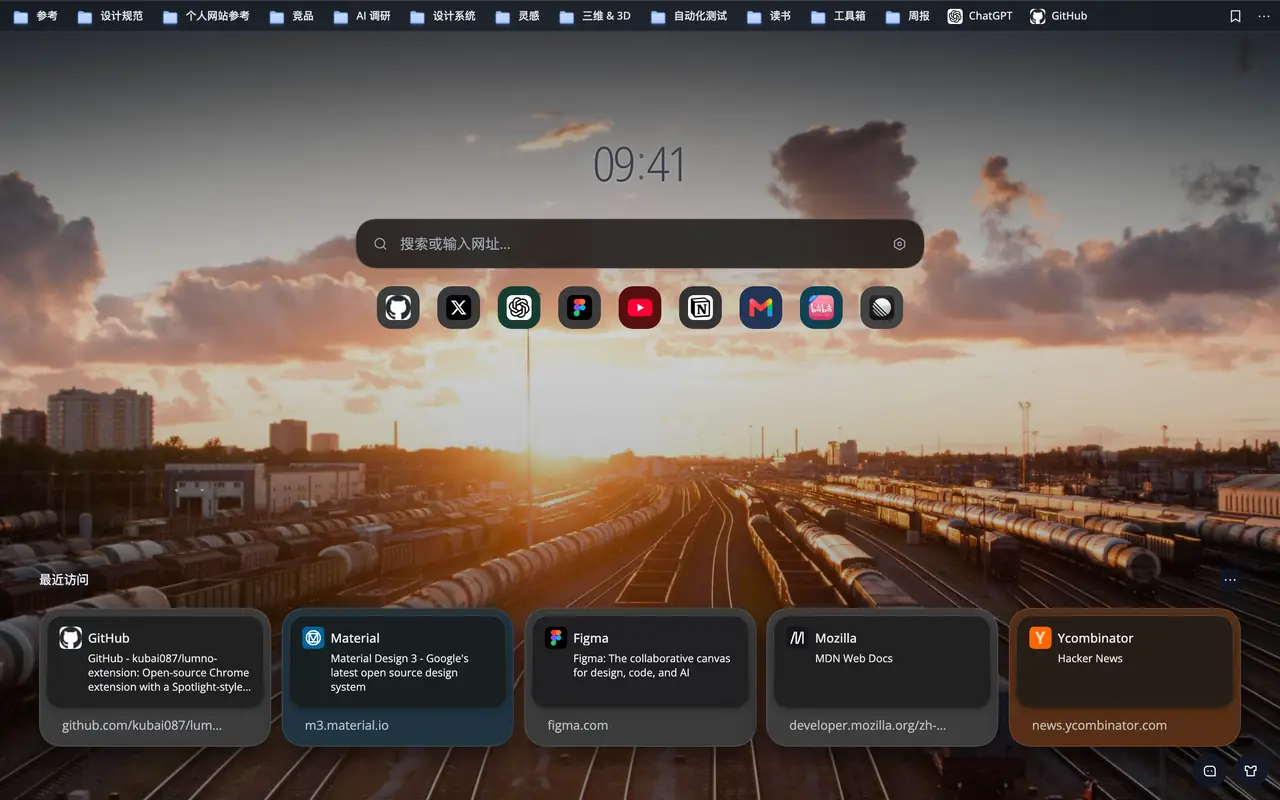Open the 最近访问 more options menu
The width and height of the screenshot is (1280, 800).
click(x=1230, y=580)
